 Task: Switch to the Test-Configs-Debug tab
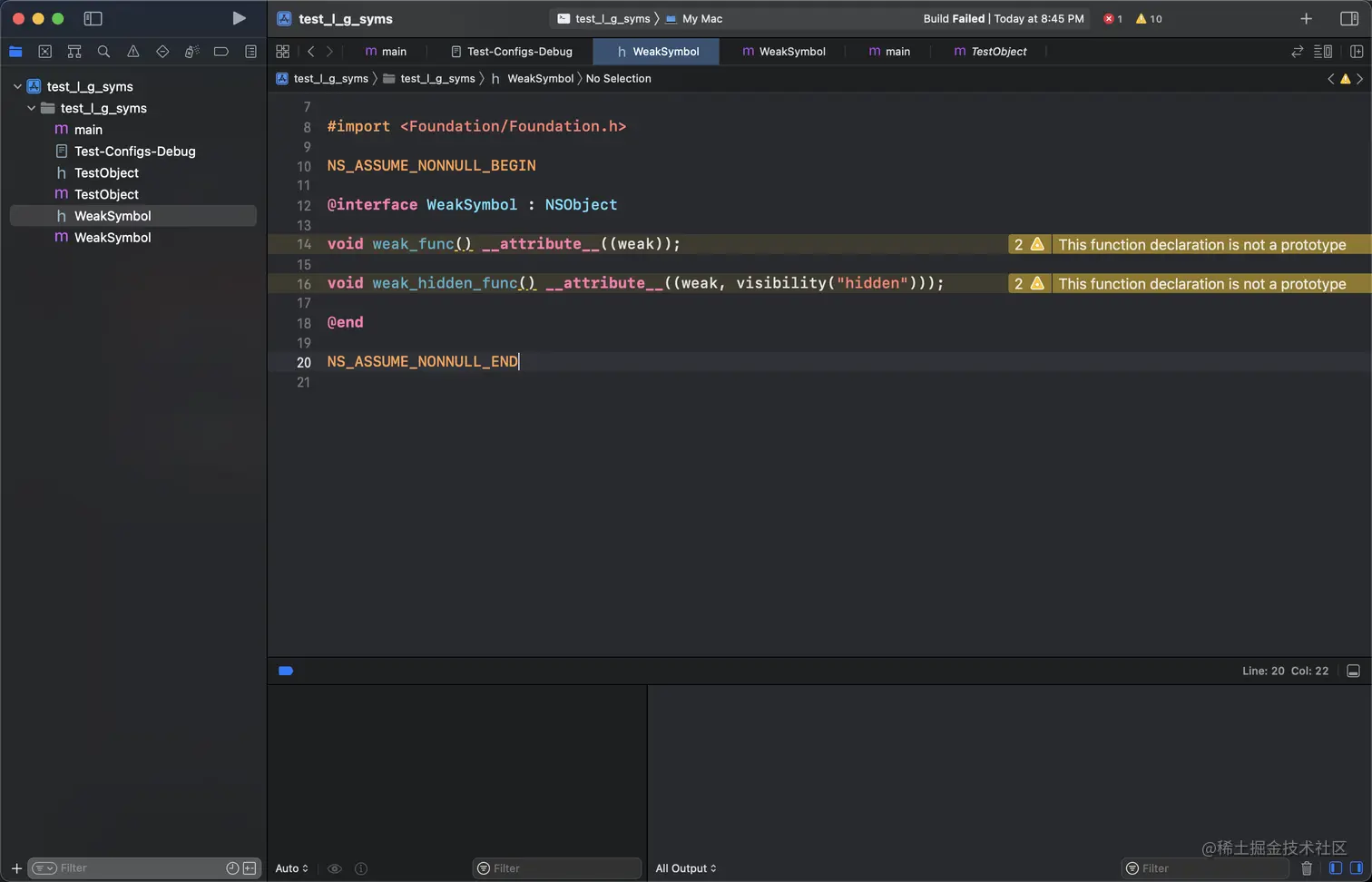pos(512,52)
